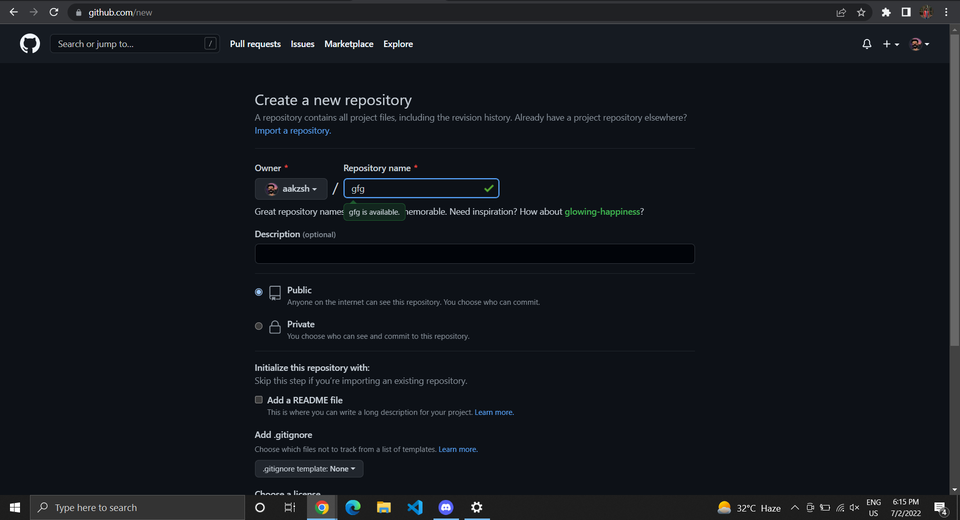Open notifications bell icon
The image size is (960, 520).
pyautogui.click(x=866, y=44)
